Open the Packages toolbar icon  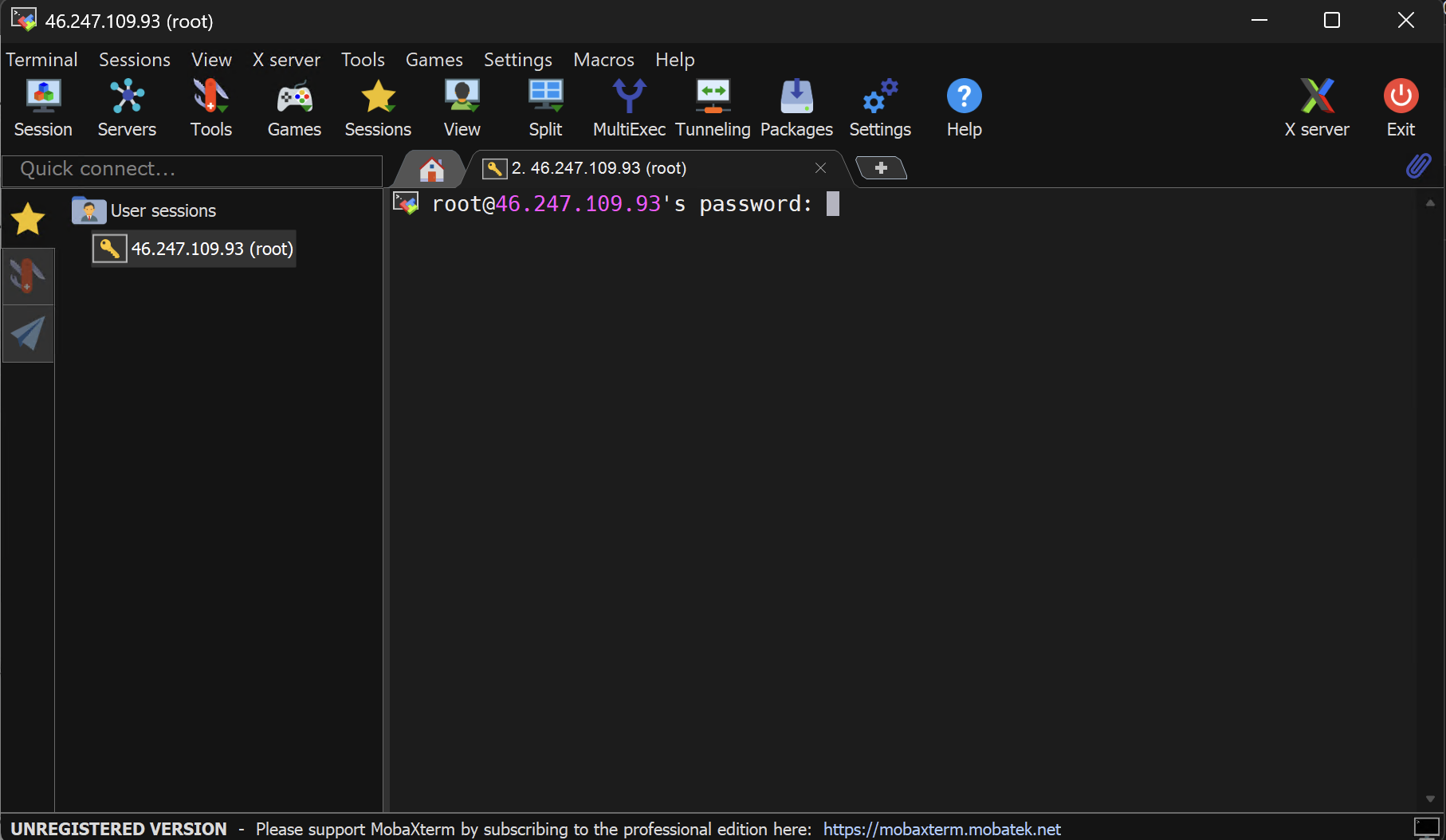796,108
